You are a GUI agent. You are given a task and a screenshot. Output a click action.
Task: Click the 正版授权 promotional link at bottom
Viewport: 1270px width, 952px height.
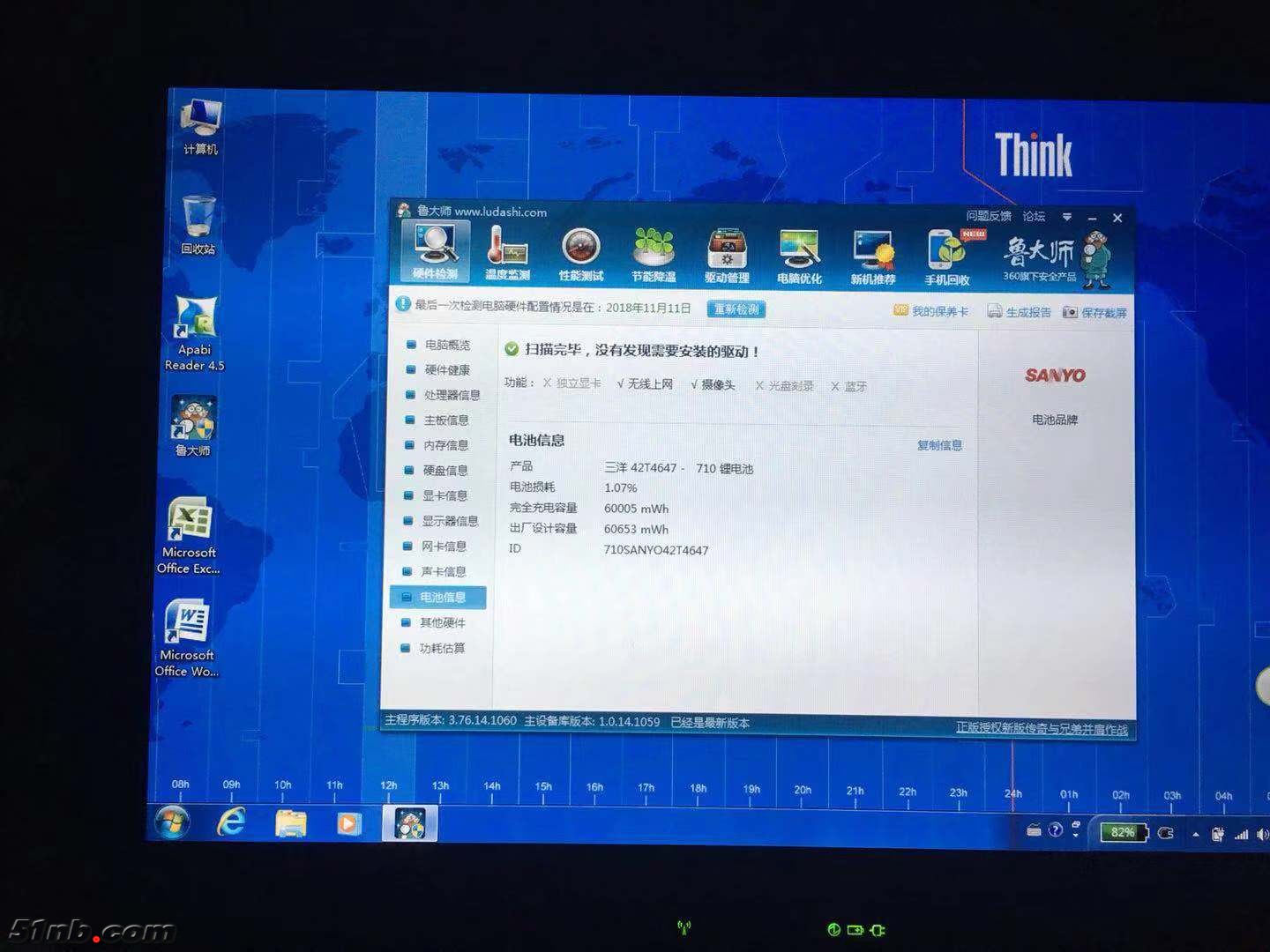pos(1042,729)
